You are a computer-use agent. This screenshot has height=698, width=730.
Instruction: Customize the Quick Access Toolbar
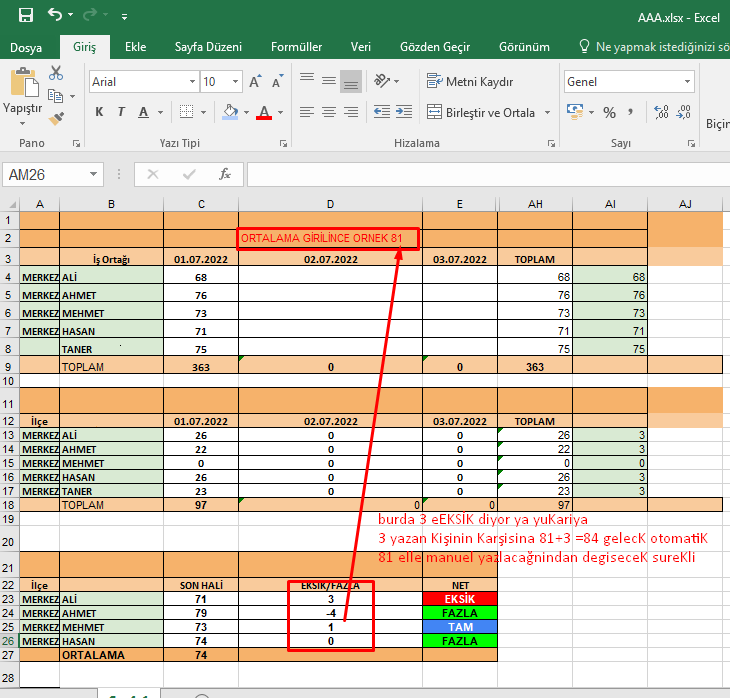[x=124, y=17]
